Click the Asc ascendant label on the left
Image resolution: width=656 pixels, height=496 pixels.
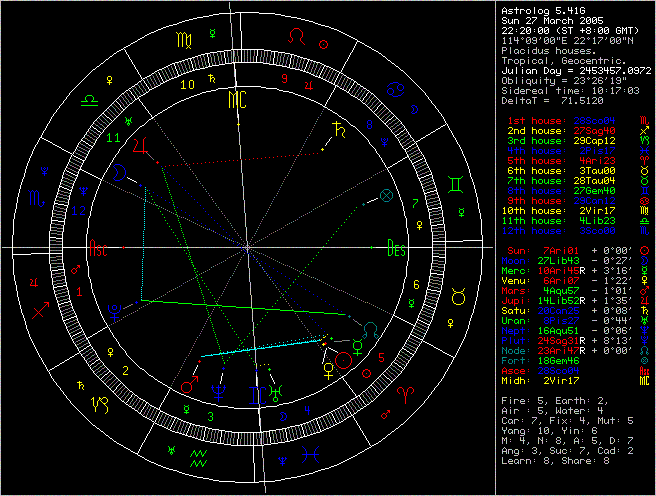tap(99, 250)
